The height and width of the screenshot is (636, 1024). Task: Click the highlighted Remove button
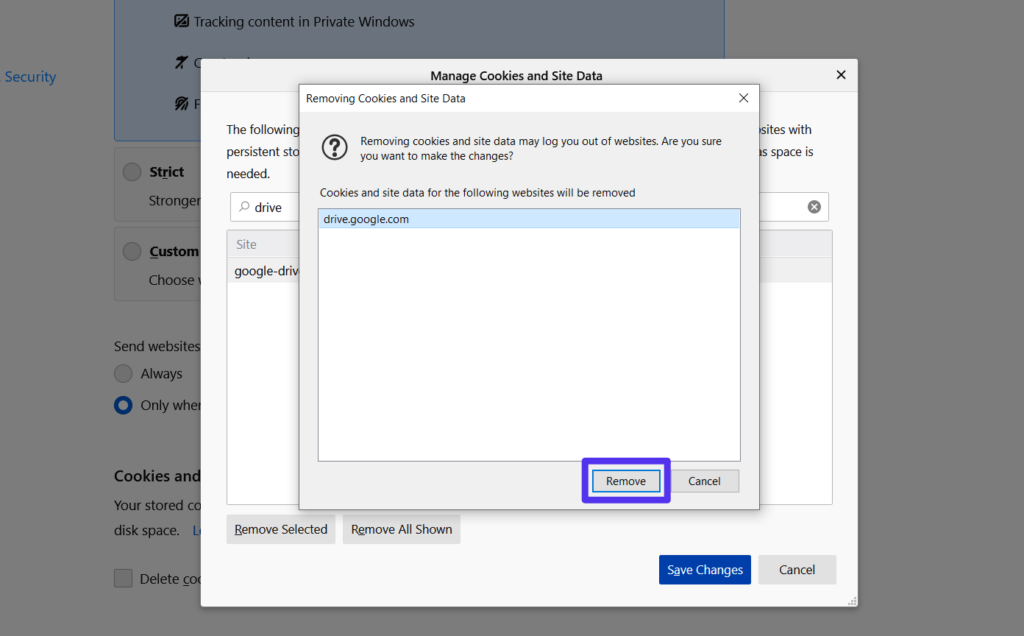pyautogui.click(x=625, y=480)
